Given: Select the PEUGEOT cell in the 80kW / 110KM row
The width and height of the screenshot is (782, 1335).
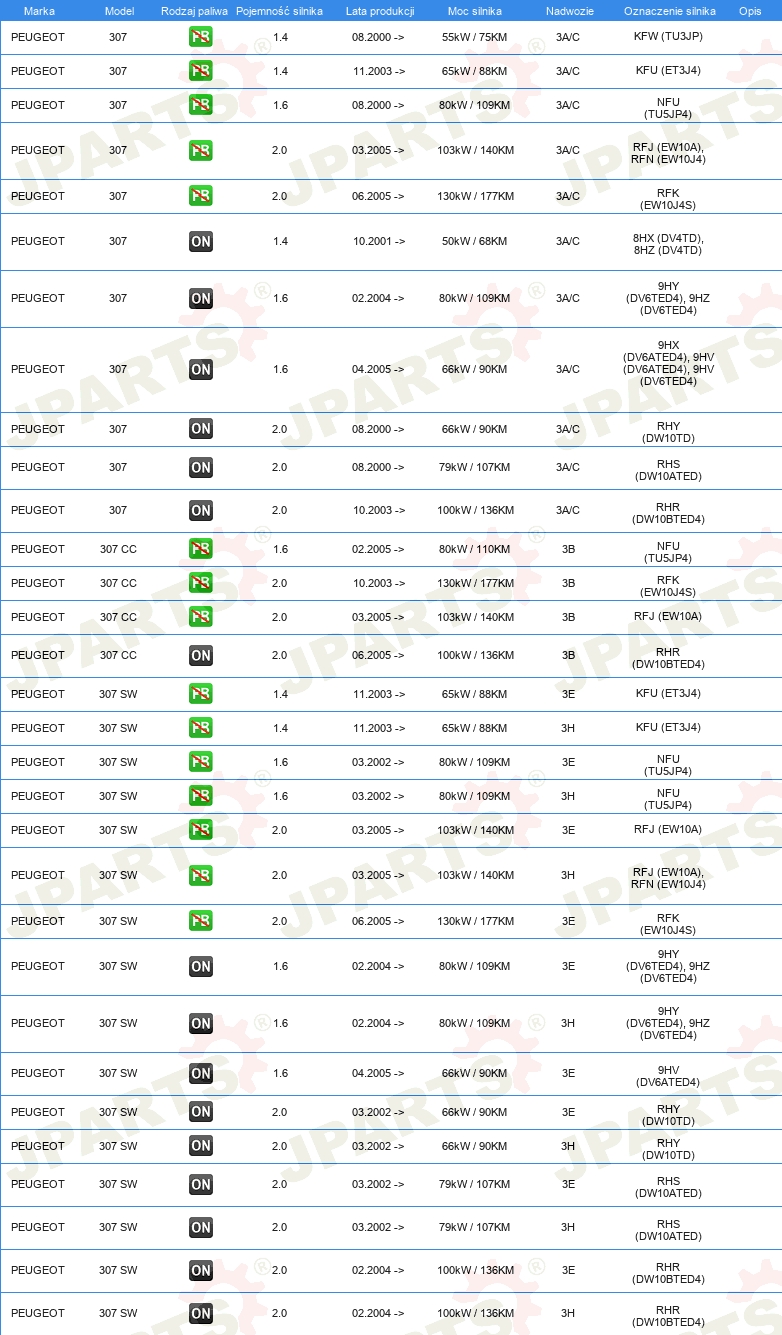Looking at the screenshot, I should click(38, 549).
